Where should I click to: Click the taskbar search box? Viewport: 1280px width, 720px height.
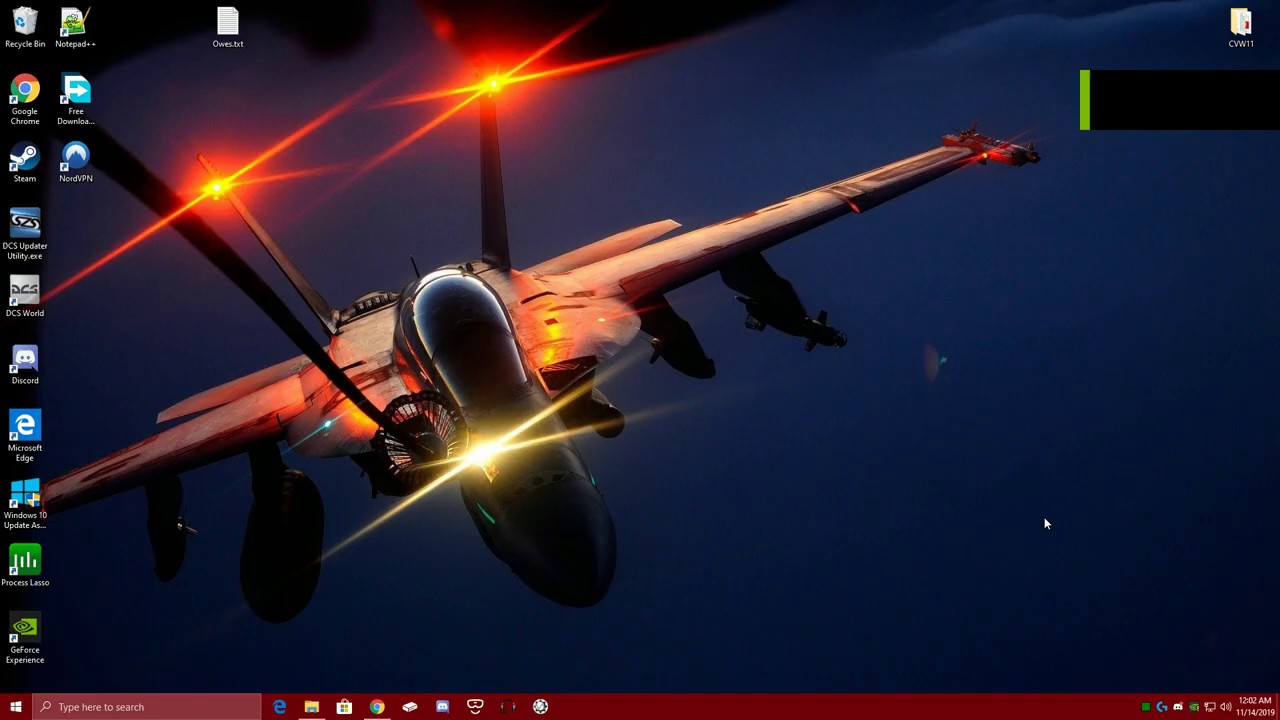click(x=146, y=707)
